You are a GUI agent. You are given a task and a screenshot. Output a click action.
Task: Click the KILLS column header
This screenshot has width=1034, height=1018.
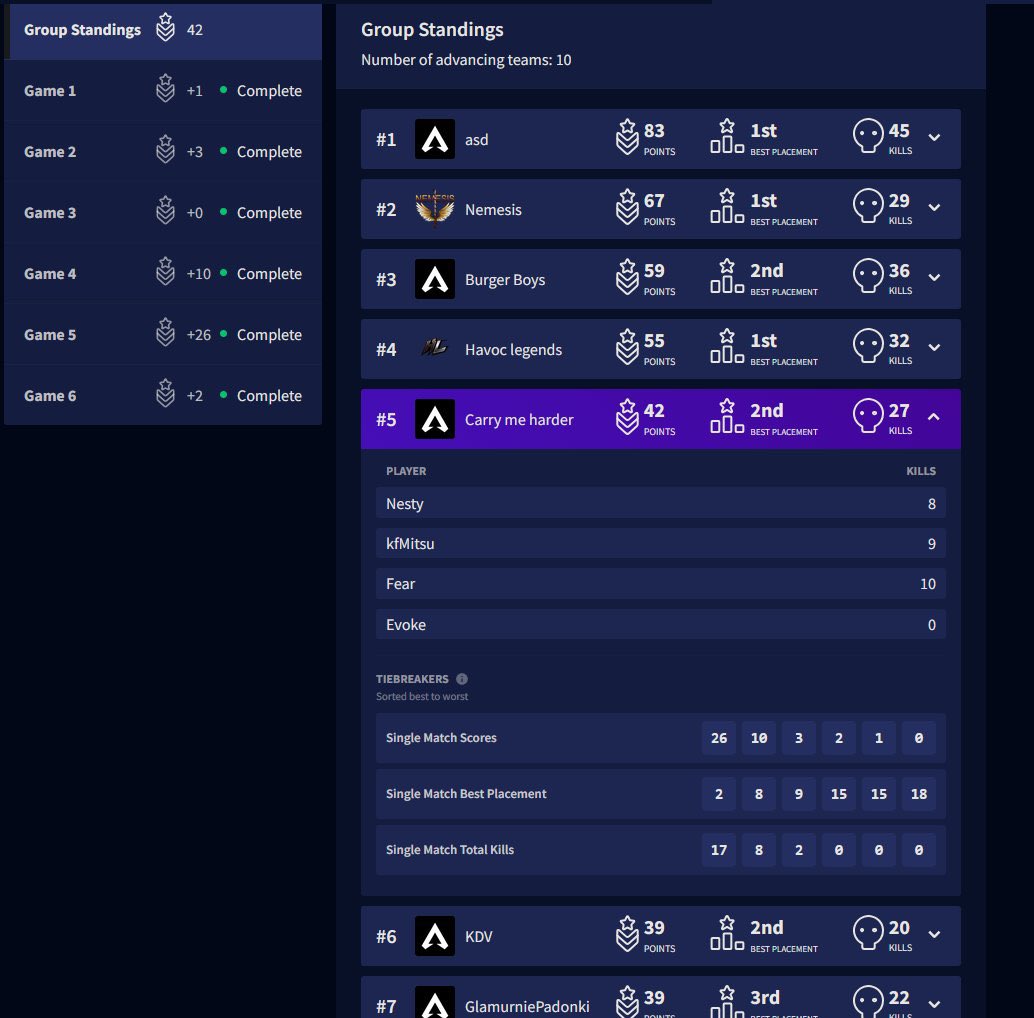point(921,471)
